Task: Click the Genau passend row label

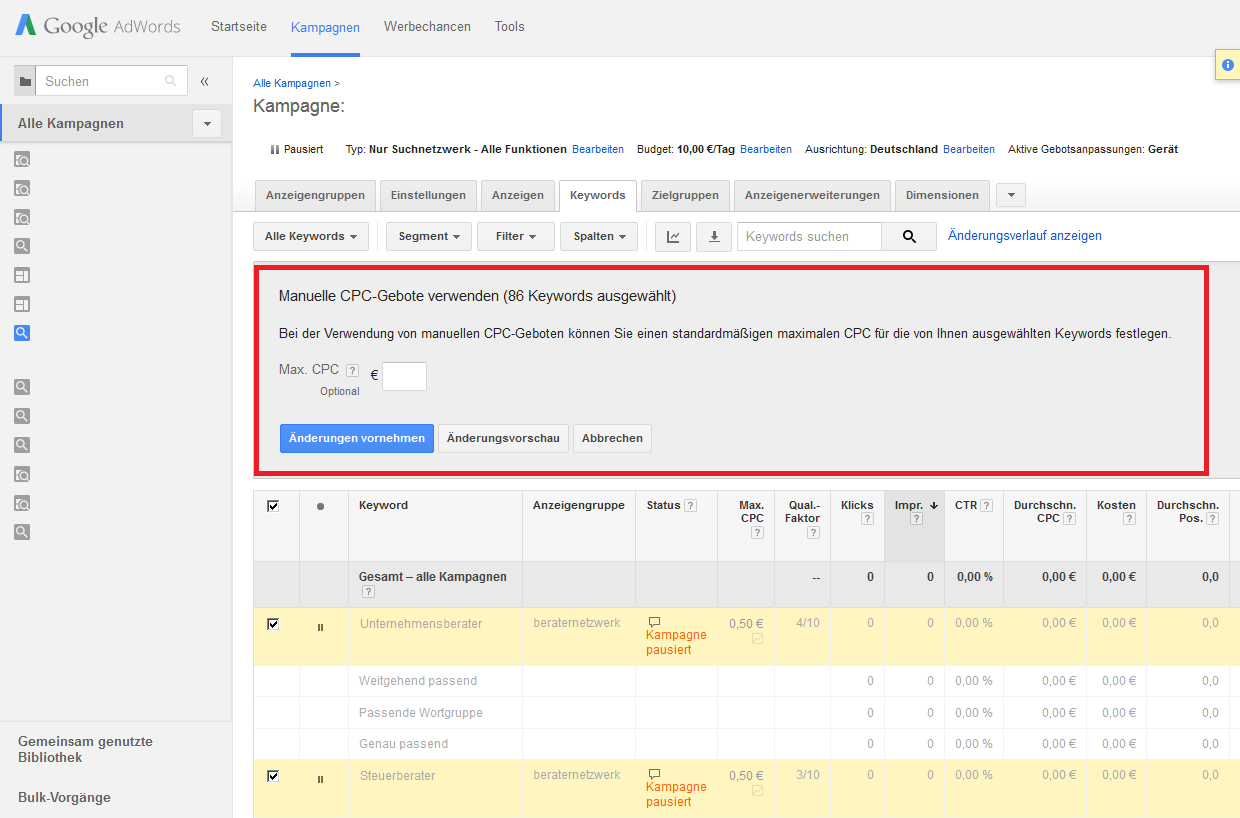Action: pyautogui.click(x=403, y=744)
